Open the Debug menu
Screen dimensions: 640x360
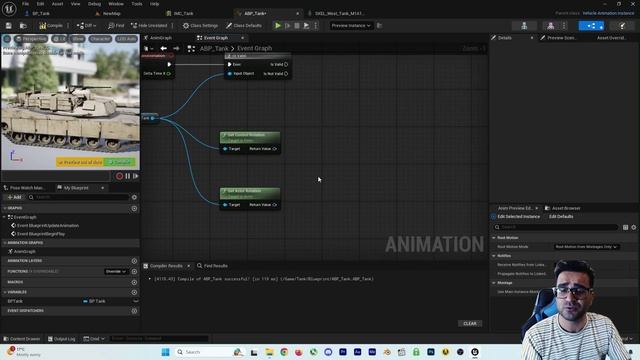[94, 4]
